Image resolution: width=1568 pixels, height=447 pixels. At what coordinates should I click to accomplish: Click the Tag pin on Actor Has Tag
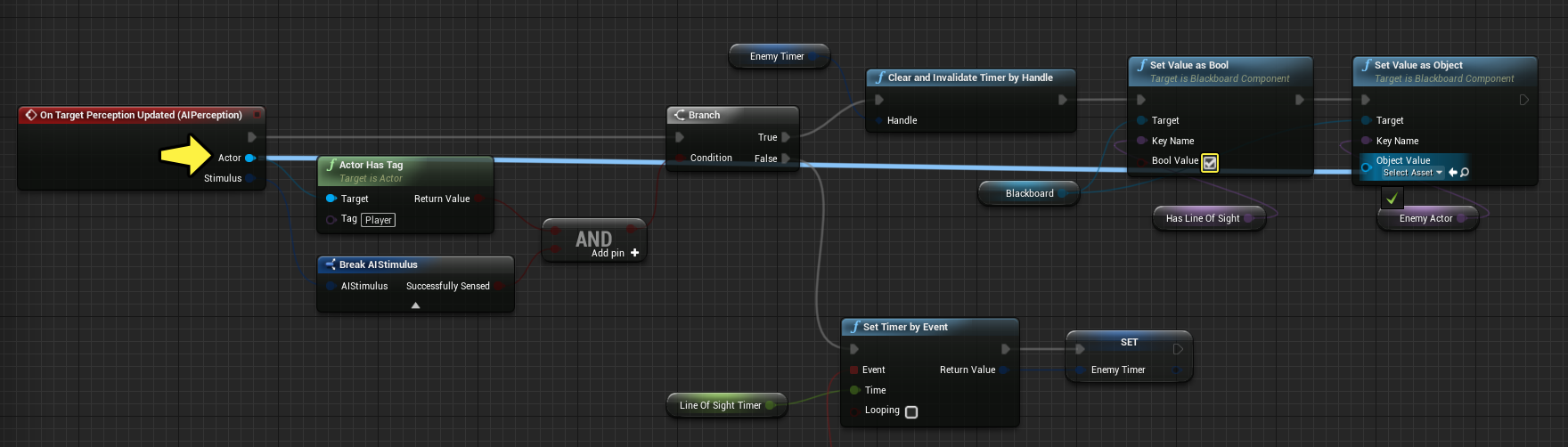[x=331, y=219]
